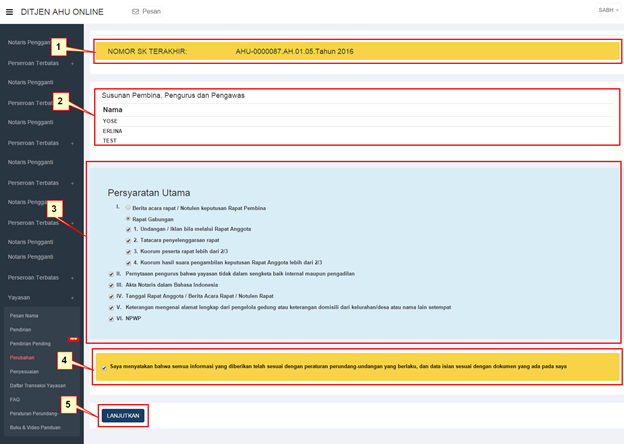Expand the Yayasan sidebar menu
Screen dimensions: 624x444
[40, 297]
